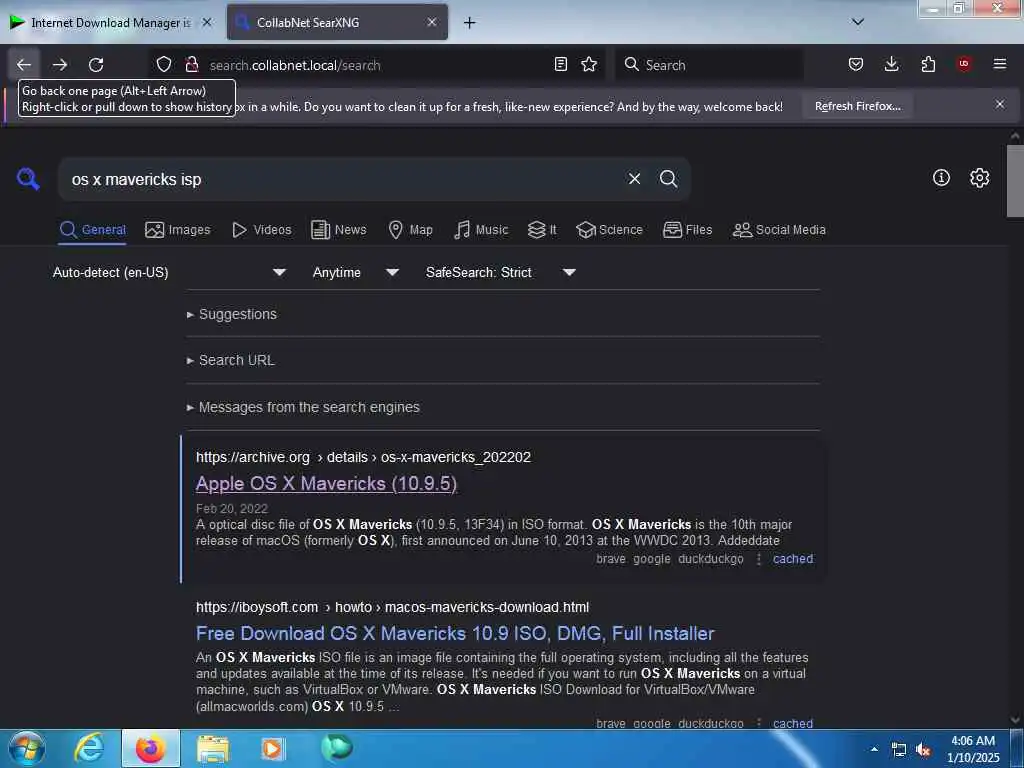This screenshot has width=1024, height=768.
Task: Click the Refresh Firefox button
Action: point(857,106)
